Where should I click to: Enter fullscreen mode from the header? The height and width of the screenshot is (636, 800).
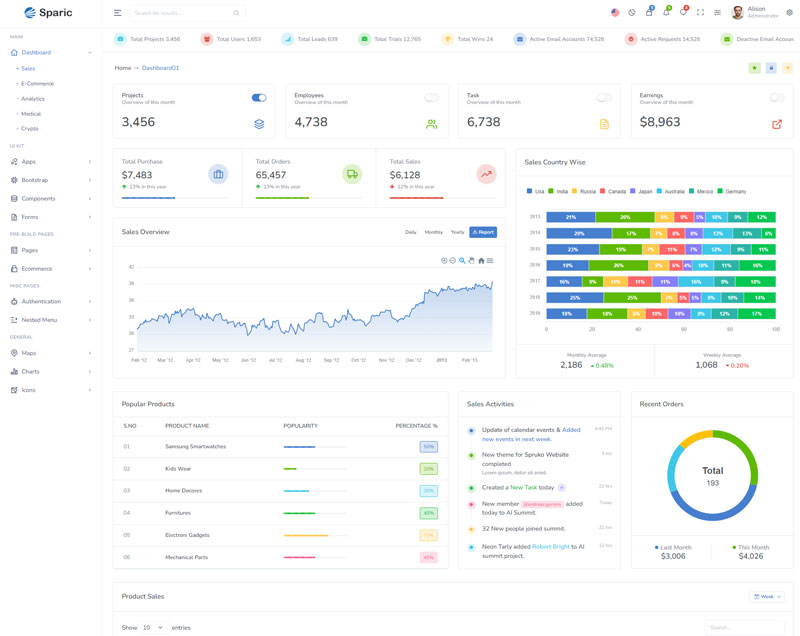pyautogui.click(x=700, y=13)
